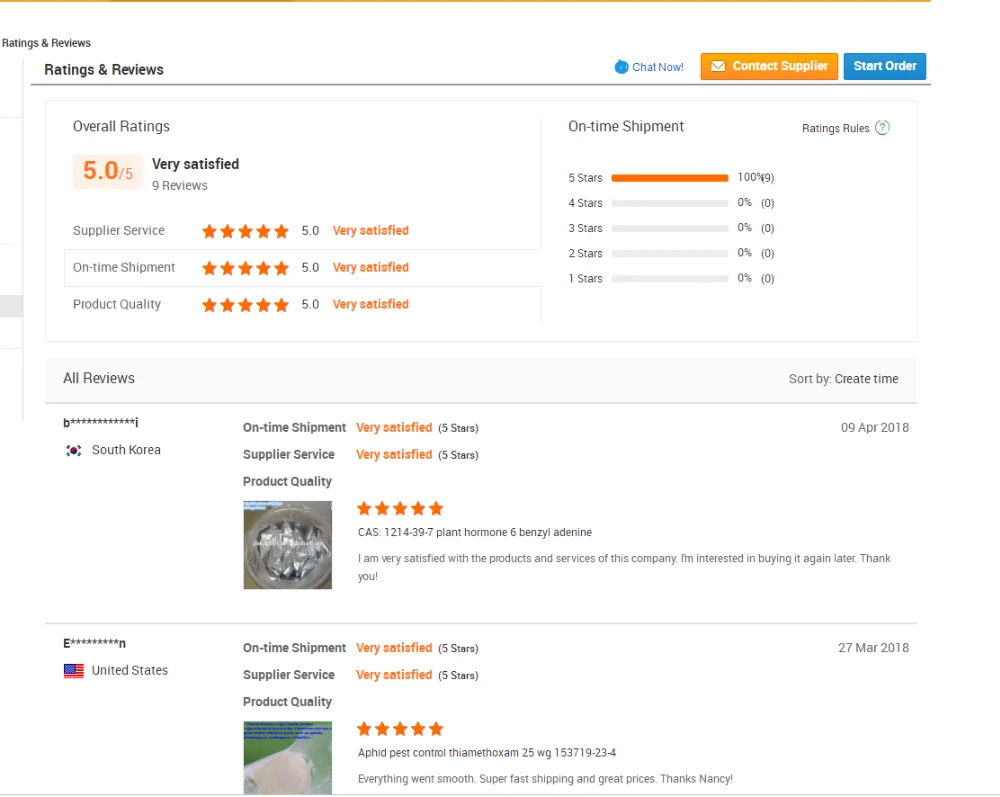Click the South Korea flag icon
1000x797 pixels.
click(x=73, y=450)
